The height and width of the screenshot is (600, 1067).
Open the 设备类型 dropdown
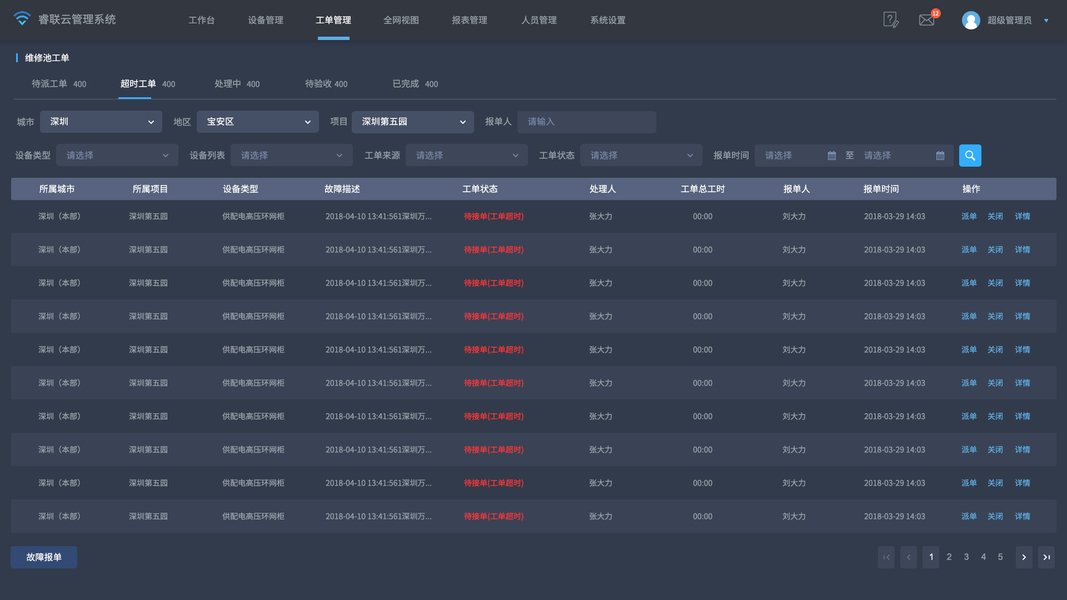117,156
